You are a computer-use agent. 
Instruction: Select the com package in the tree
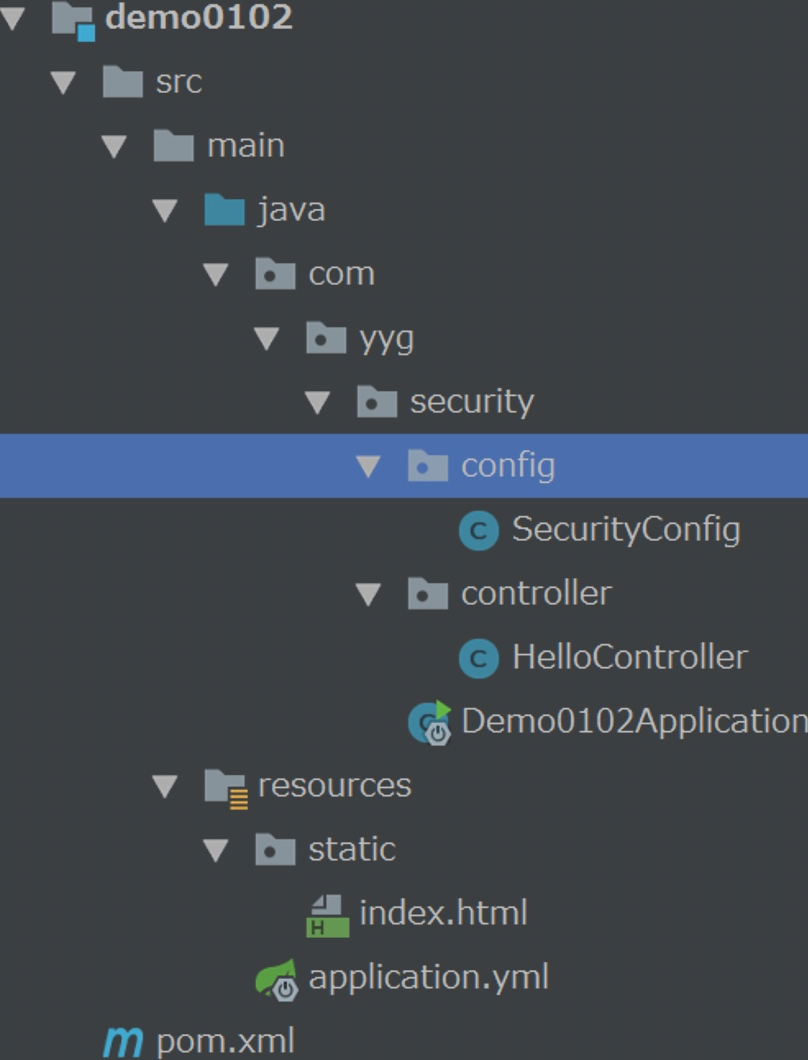pos(342,273)
